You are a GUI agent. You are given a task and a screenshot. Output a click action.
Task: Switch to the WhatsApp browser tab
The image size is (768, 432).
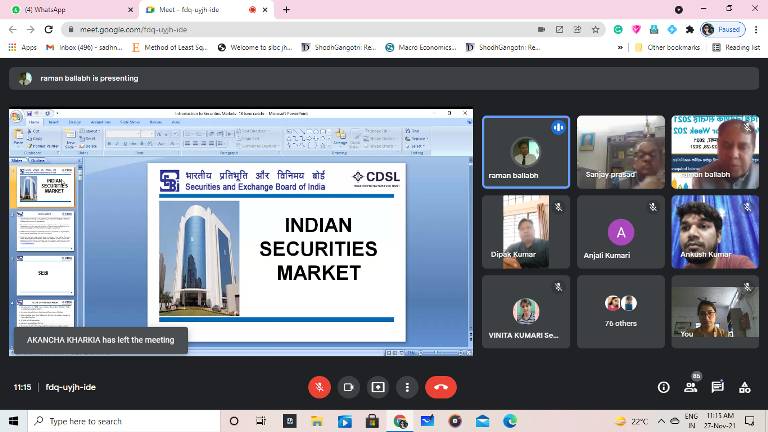[73, 10]
